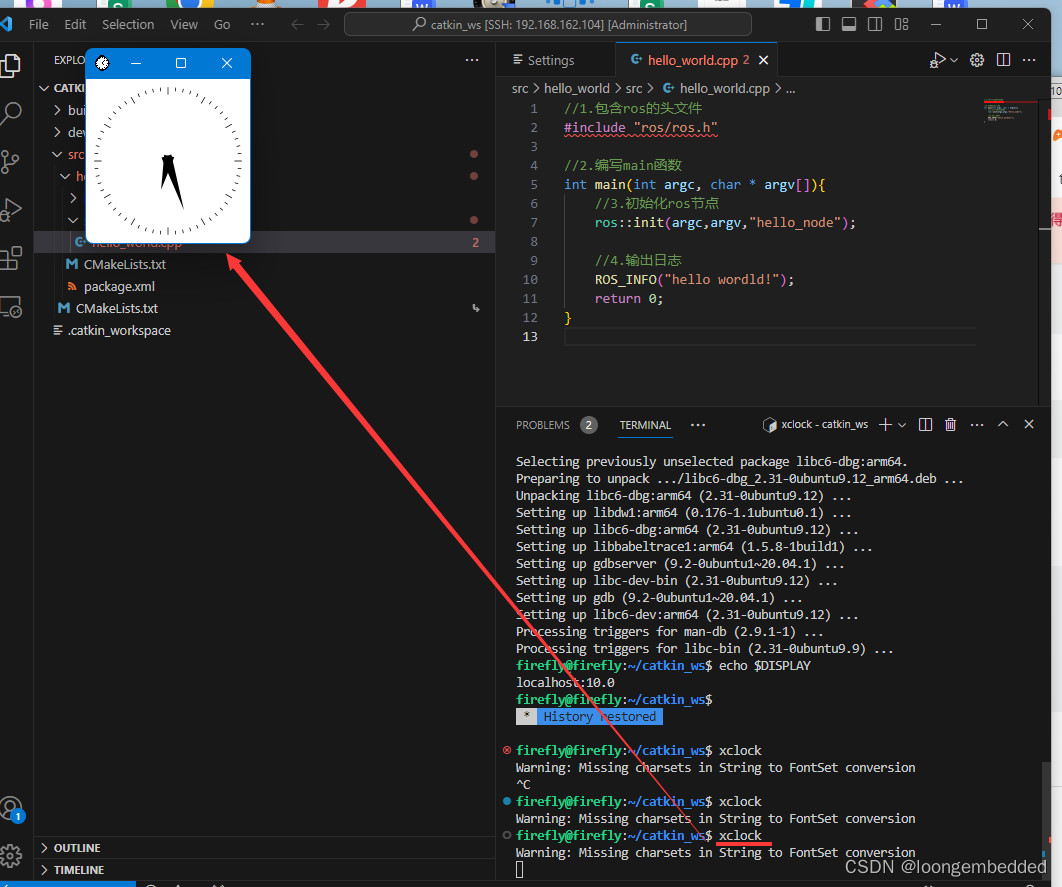Place cursor on line 13 of editor
This screenshot has height=887, width=1062.
769,337
